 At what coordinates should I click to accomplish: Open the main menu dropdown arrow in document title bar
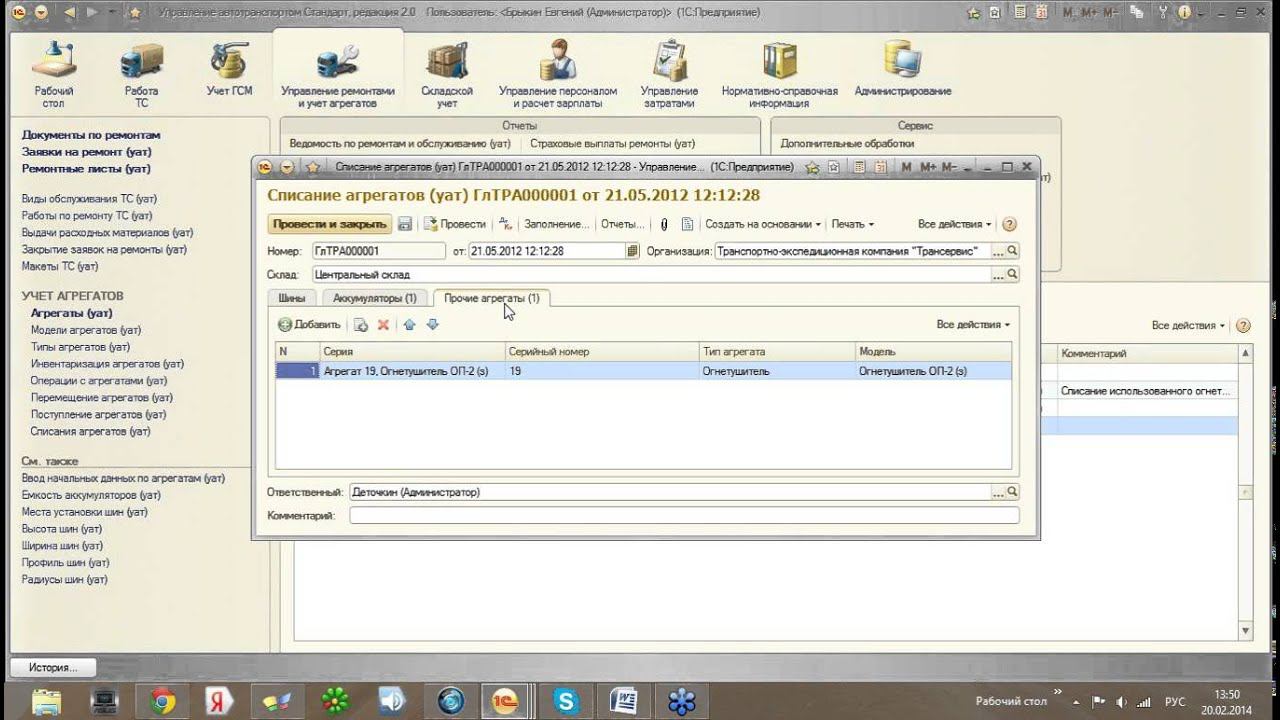click(x=287, y=167)
